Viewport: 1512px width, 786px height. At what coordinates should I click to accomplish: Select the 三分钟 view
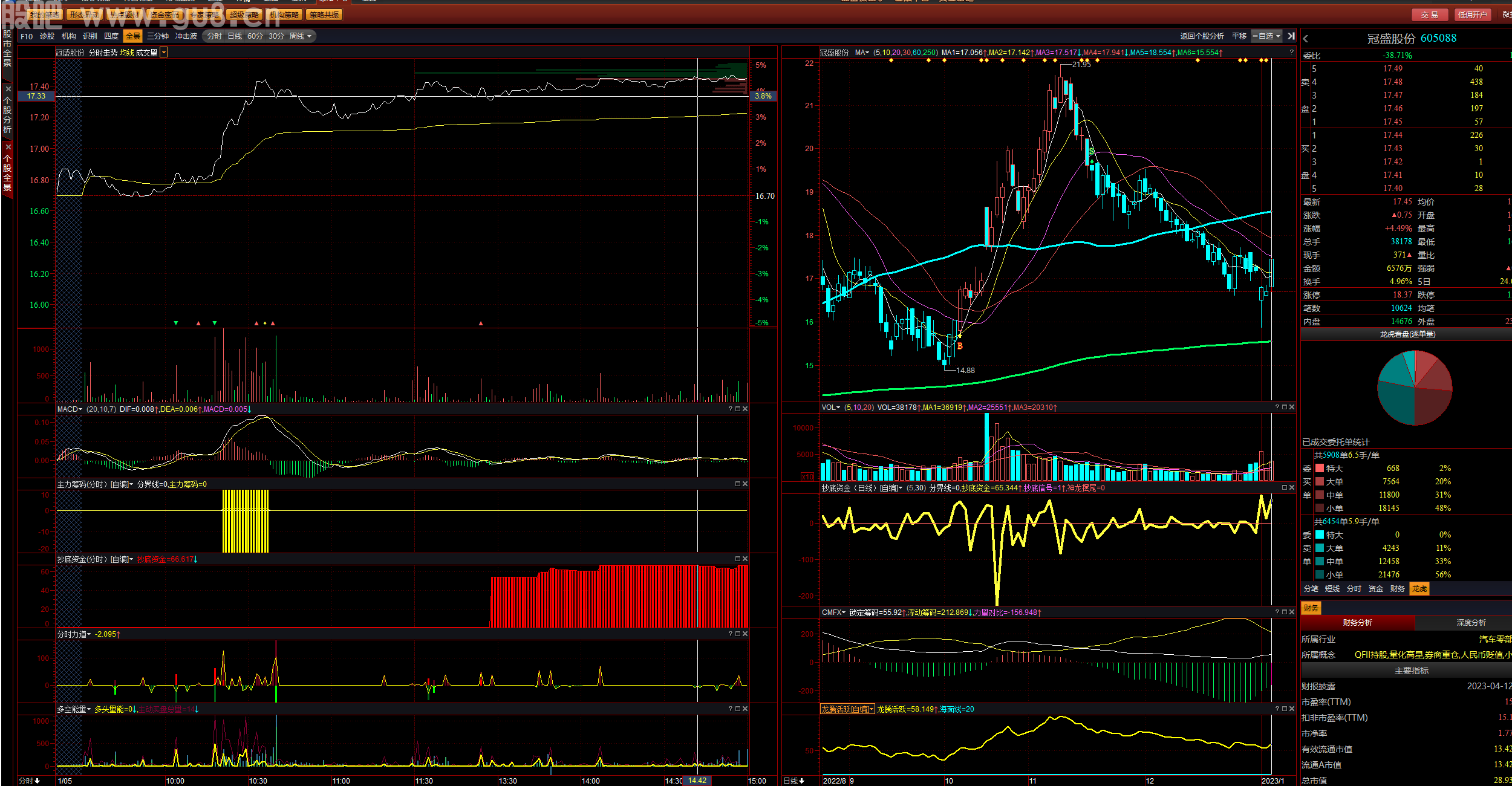click(x=157, y=36)
